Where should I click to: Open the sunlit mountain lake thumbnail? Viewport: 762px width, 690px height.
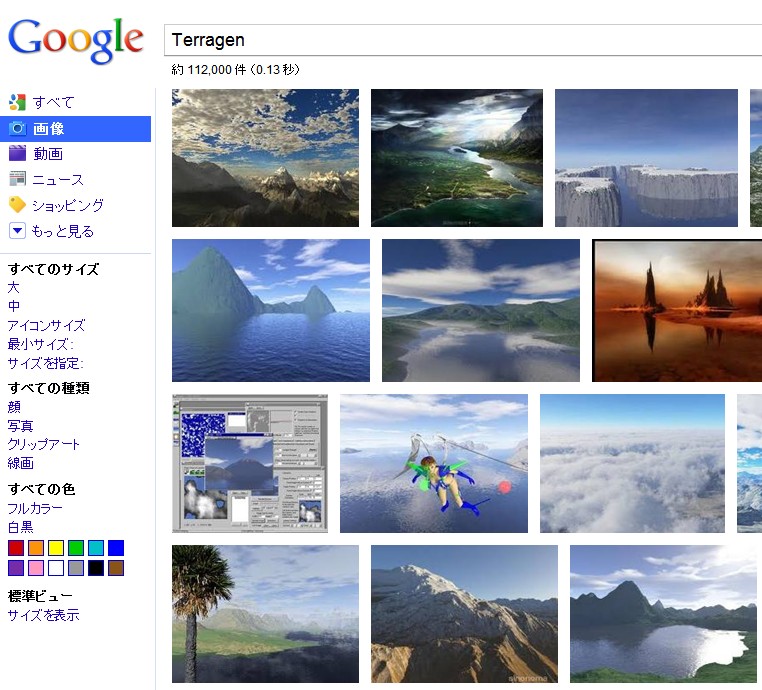(663, 614)
